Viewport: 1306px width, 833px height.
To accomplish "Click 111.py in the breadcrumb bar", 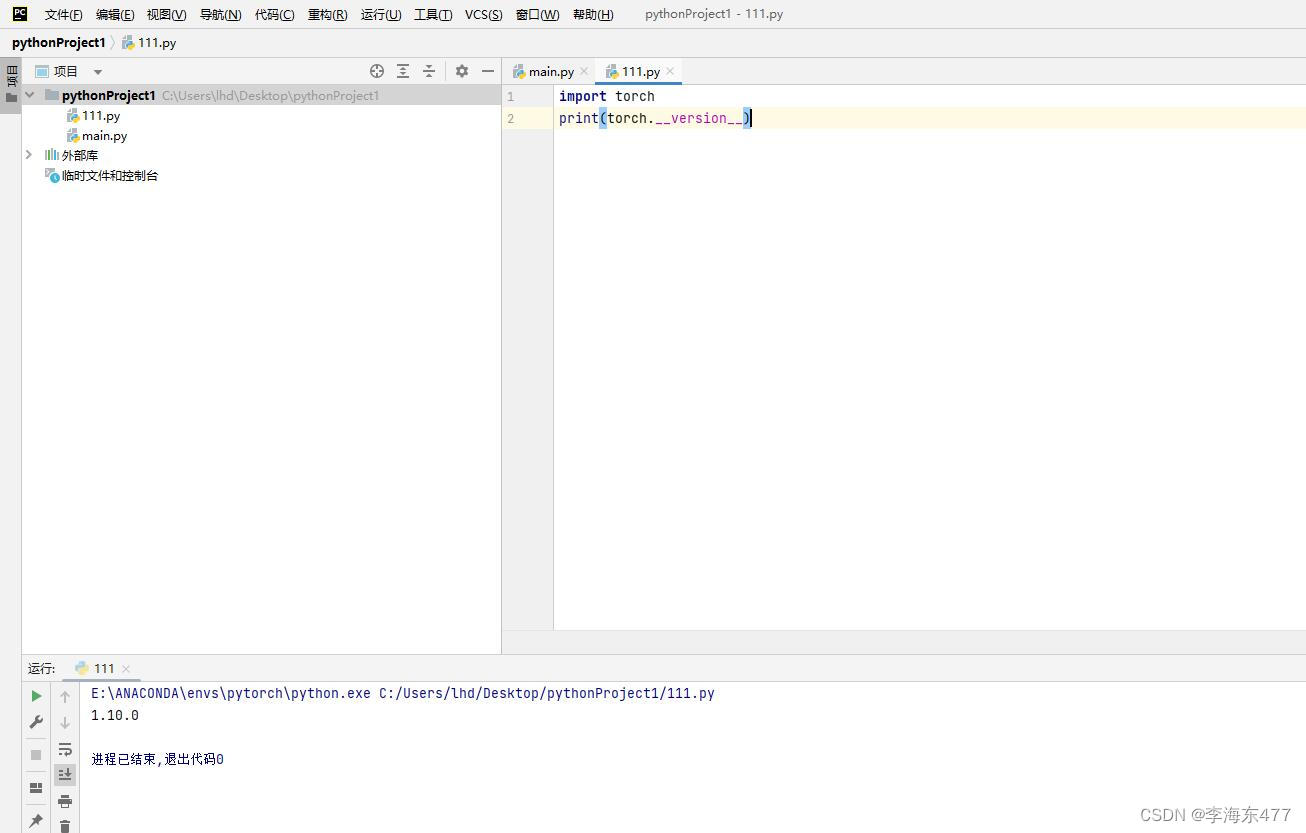I will (x=149, y=43).
